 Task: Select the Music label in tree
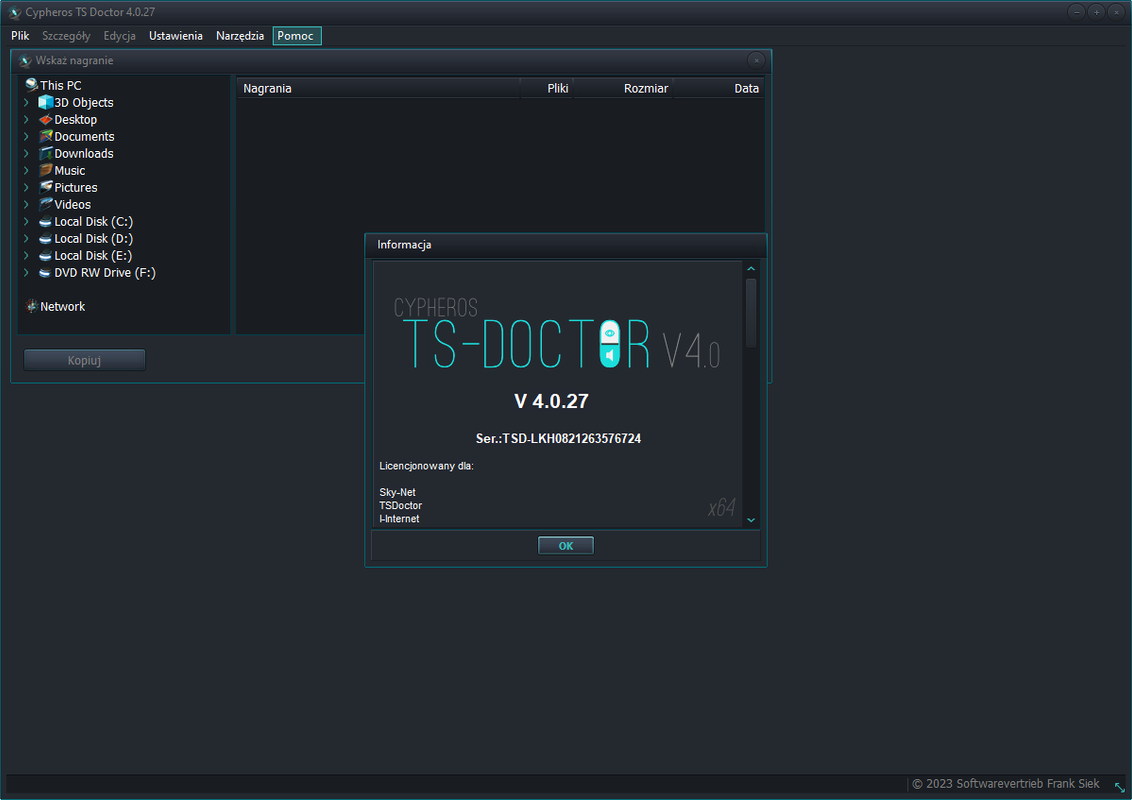[x=70, y=170]
